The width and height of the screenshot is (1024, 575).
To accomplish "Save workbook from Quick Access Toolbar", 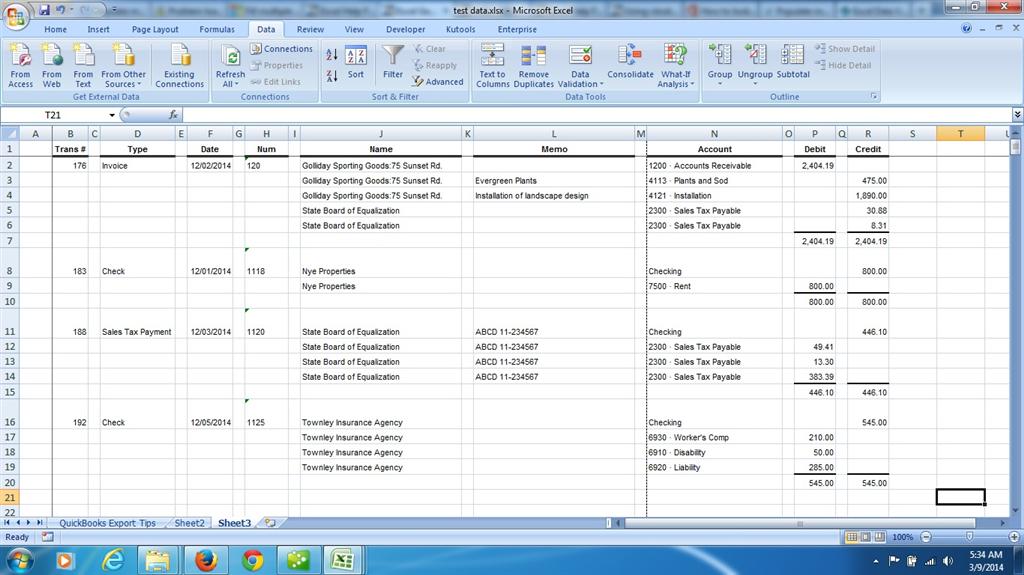I will [x=44, y=10].
